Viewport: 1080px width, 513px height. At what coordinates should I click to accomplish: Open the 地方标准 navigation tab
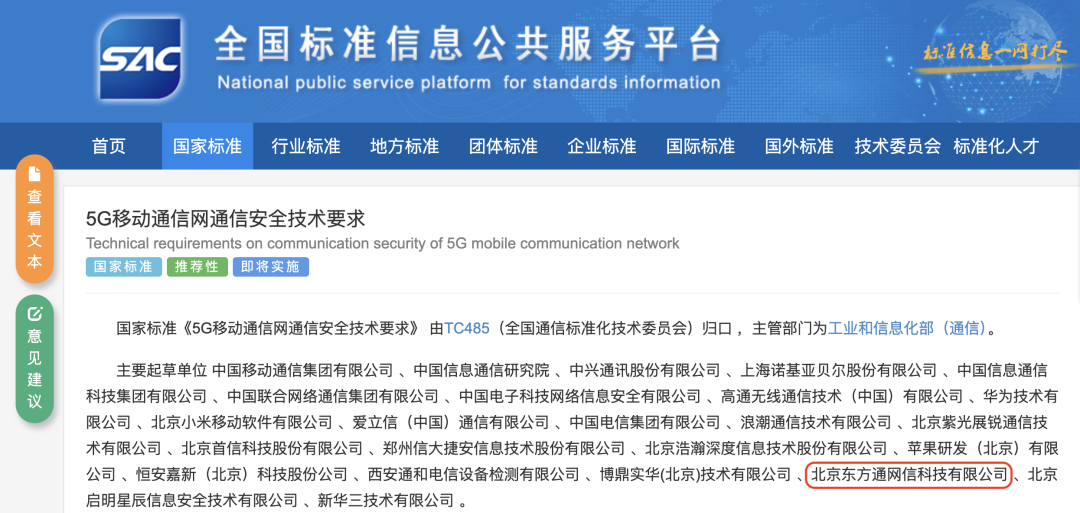click(404, 146)
